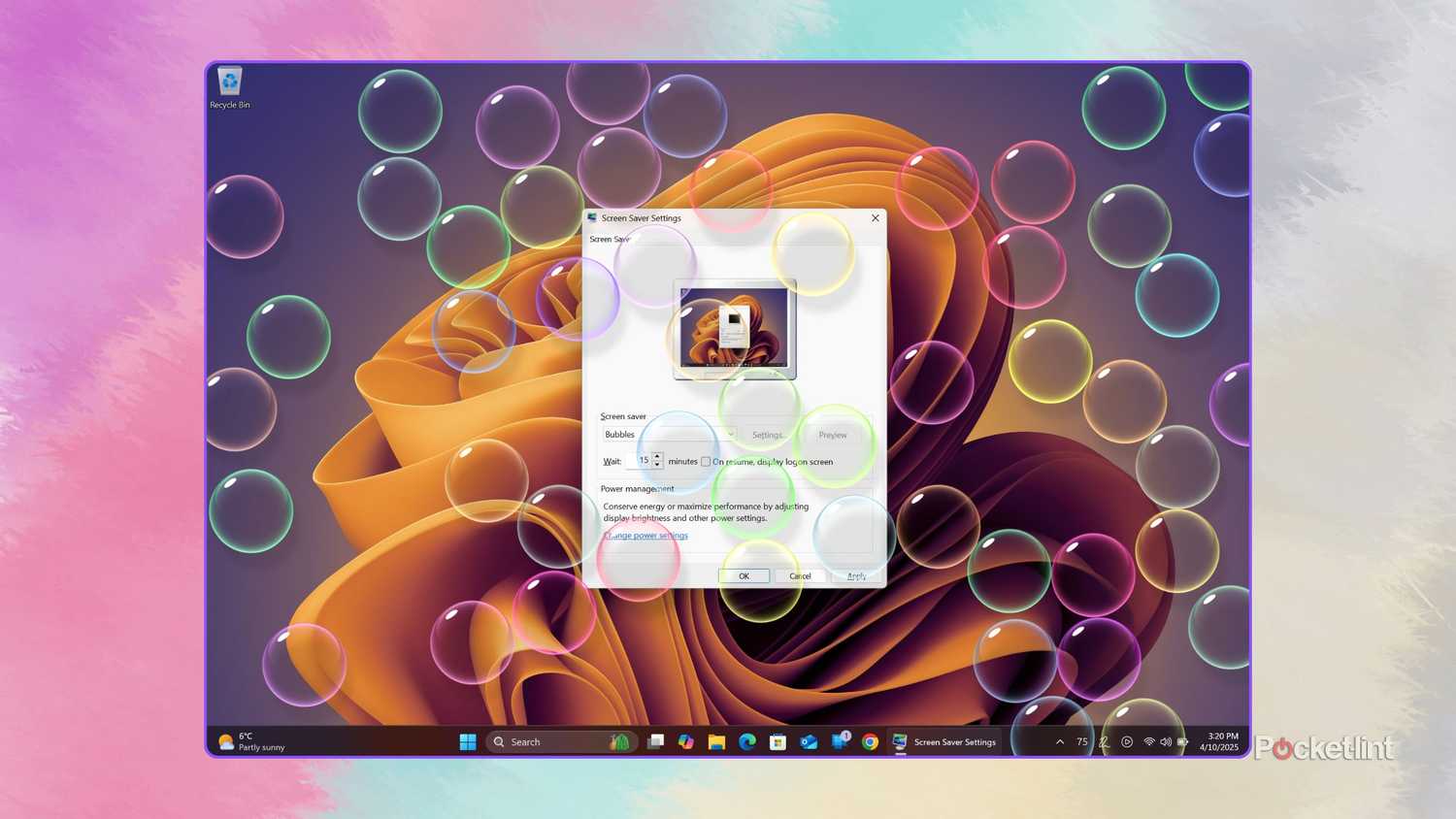Open the battery status icon

pyautogui.click(x=1182, y=741)
